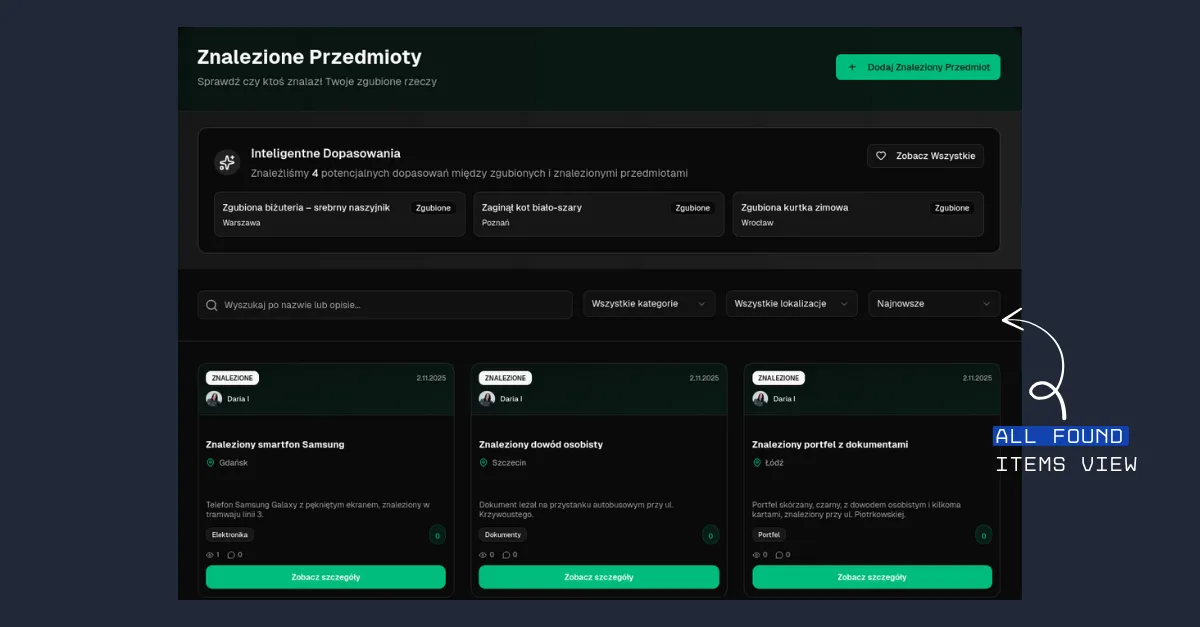Click the Łódź location text

(774, 463)
